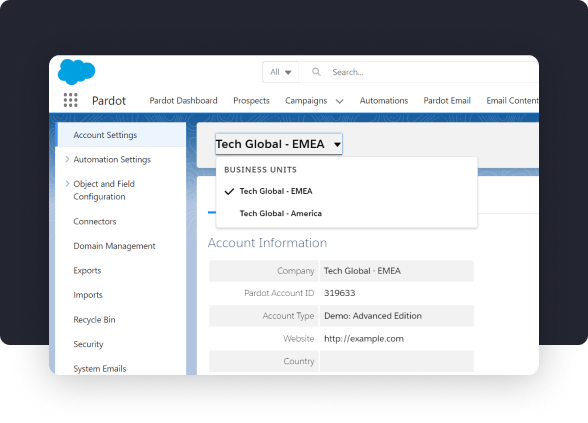Click the Country field label

pyautogui.click(x=298, y=361)
